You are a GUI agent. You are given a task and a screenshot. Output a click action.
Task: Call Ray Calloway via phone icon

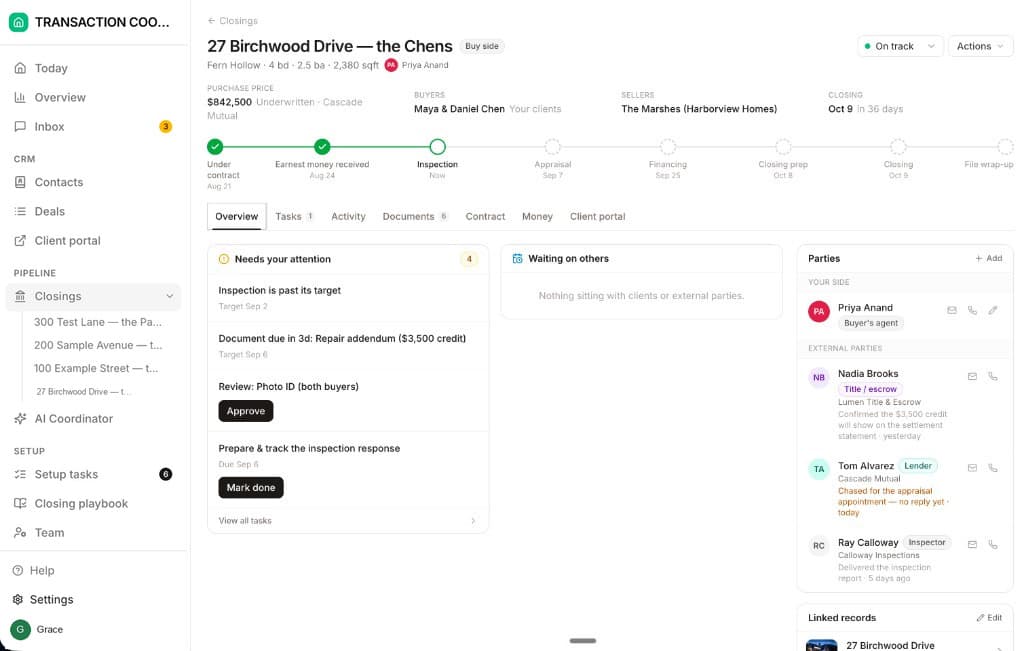tap(993, 544)
